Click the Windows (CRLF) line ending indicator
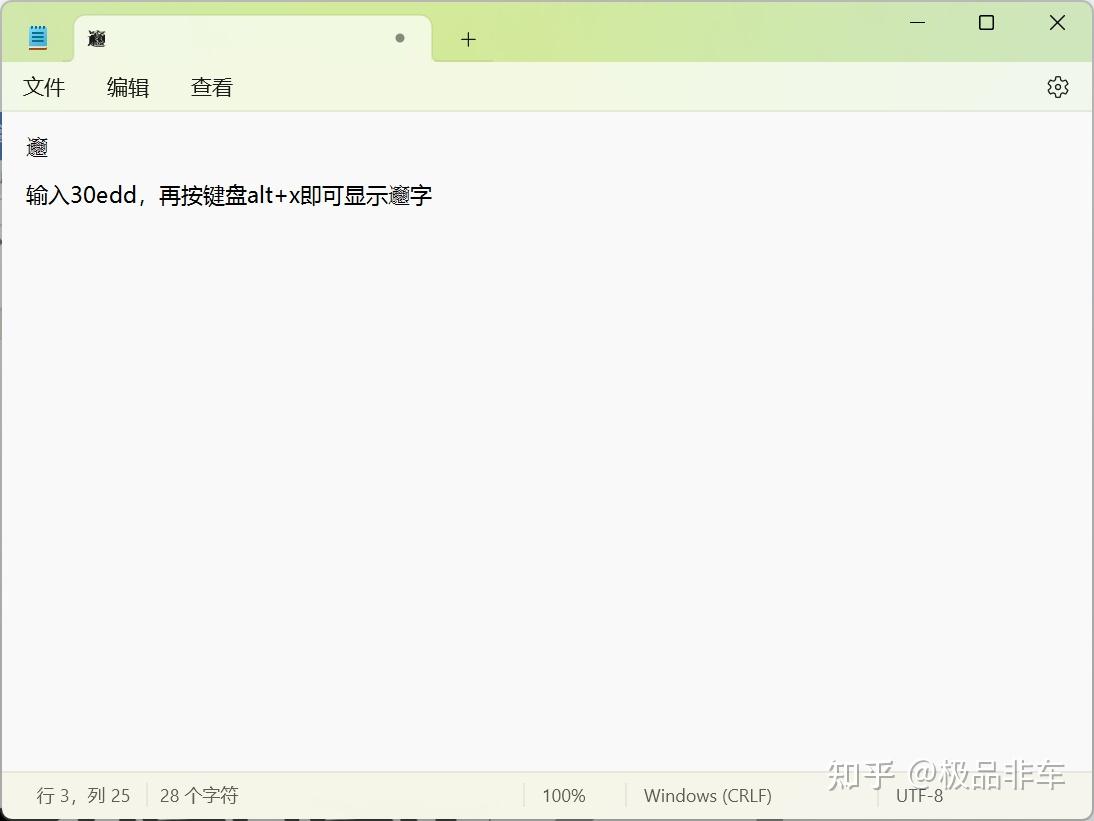Screen dimensions: 1094x821 coord(707,795)
